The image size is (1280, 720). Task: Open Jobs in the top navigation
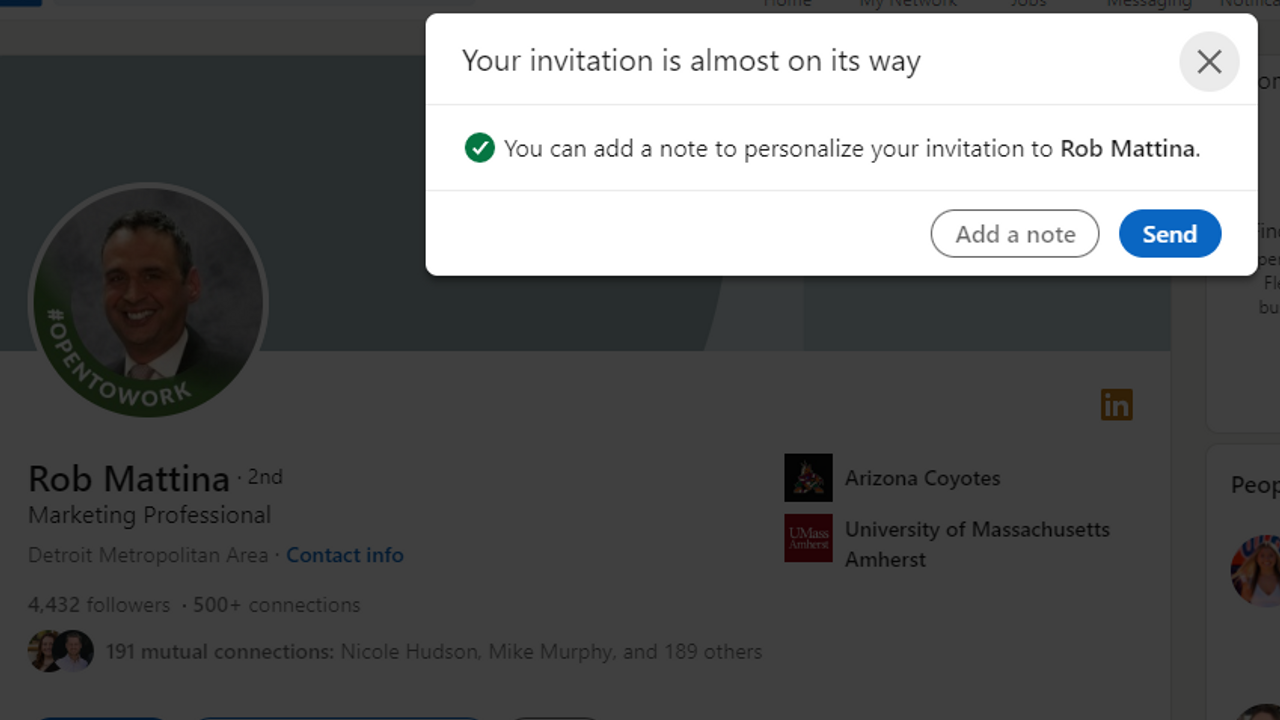tap(1028, 4)
